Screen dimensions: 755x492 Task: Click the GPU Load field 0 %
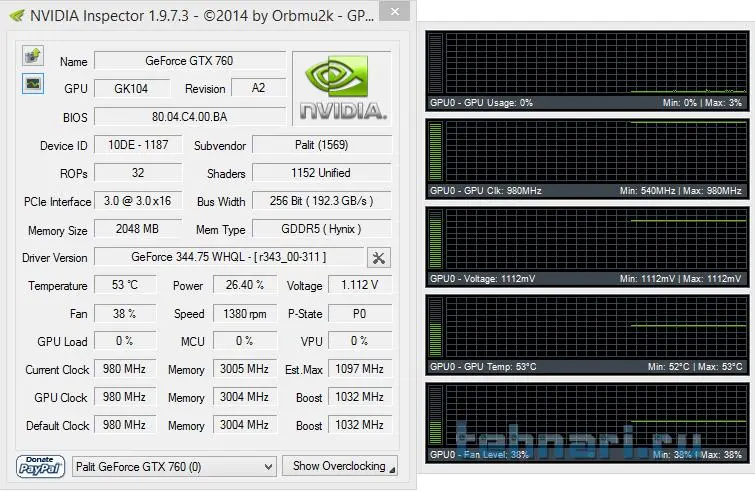pos(125,341)
